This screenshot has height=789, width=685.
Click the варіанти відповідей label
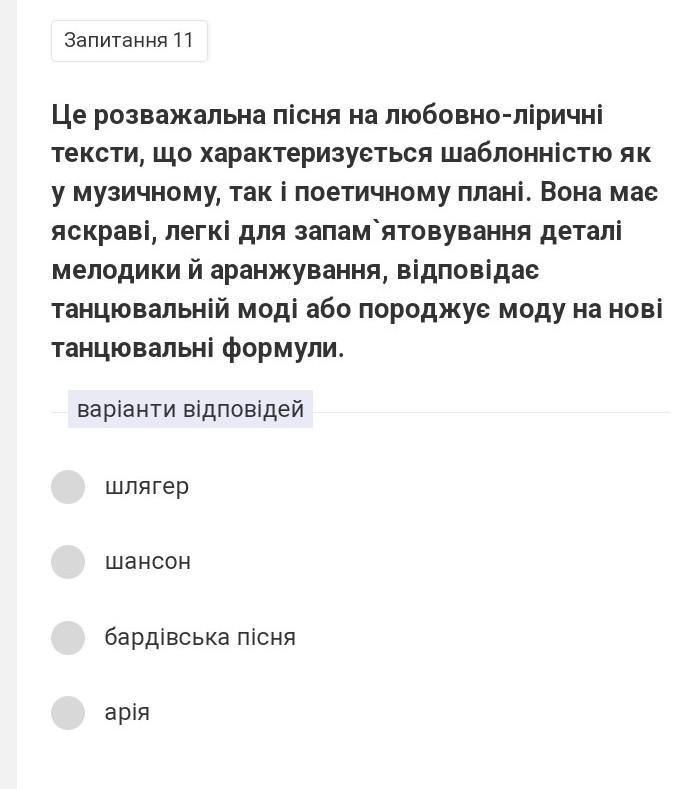[190, 409]
